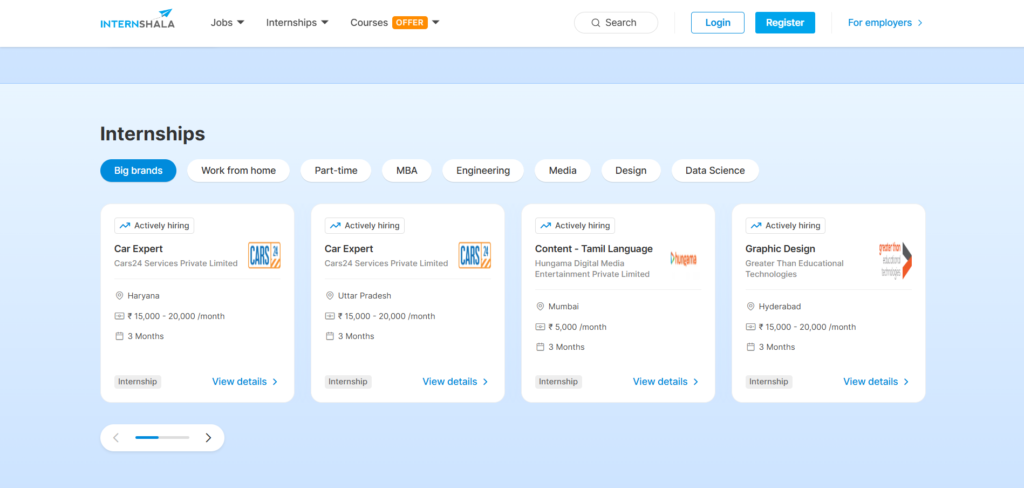This screenshot has width=1024, height=488.
Task: Click the Cars24 logo on Haryana card
Action: 264,255
